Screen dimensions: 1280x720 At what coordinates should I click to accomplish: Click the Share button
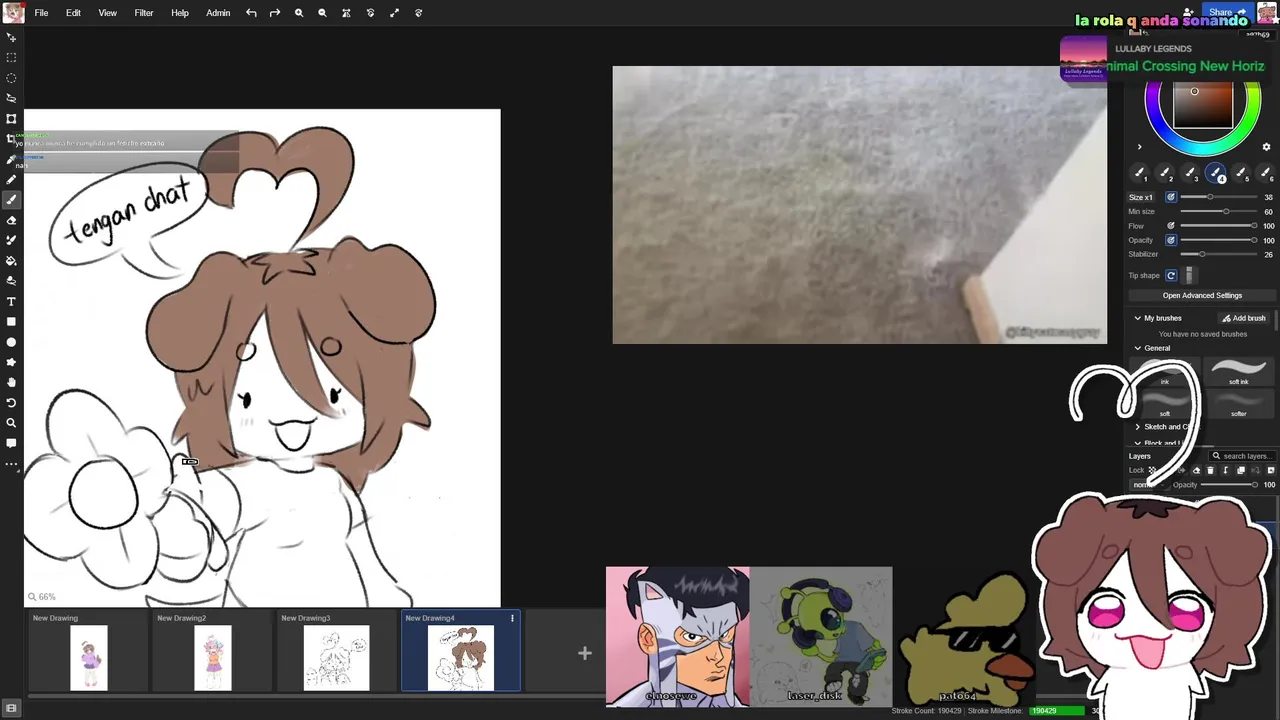point(1226,12)
